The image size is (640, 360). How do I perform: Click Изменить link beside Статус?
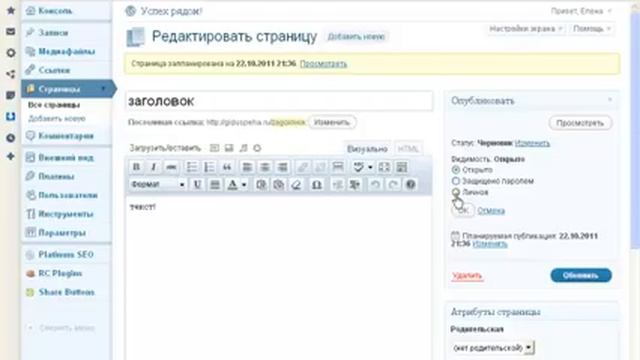click(x=532, y=143)
